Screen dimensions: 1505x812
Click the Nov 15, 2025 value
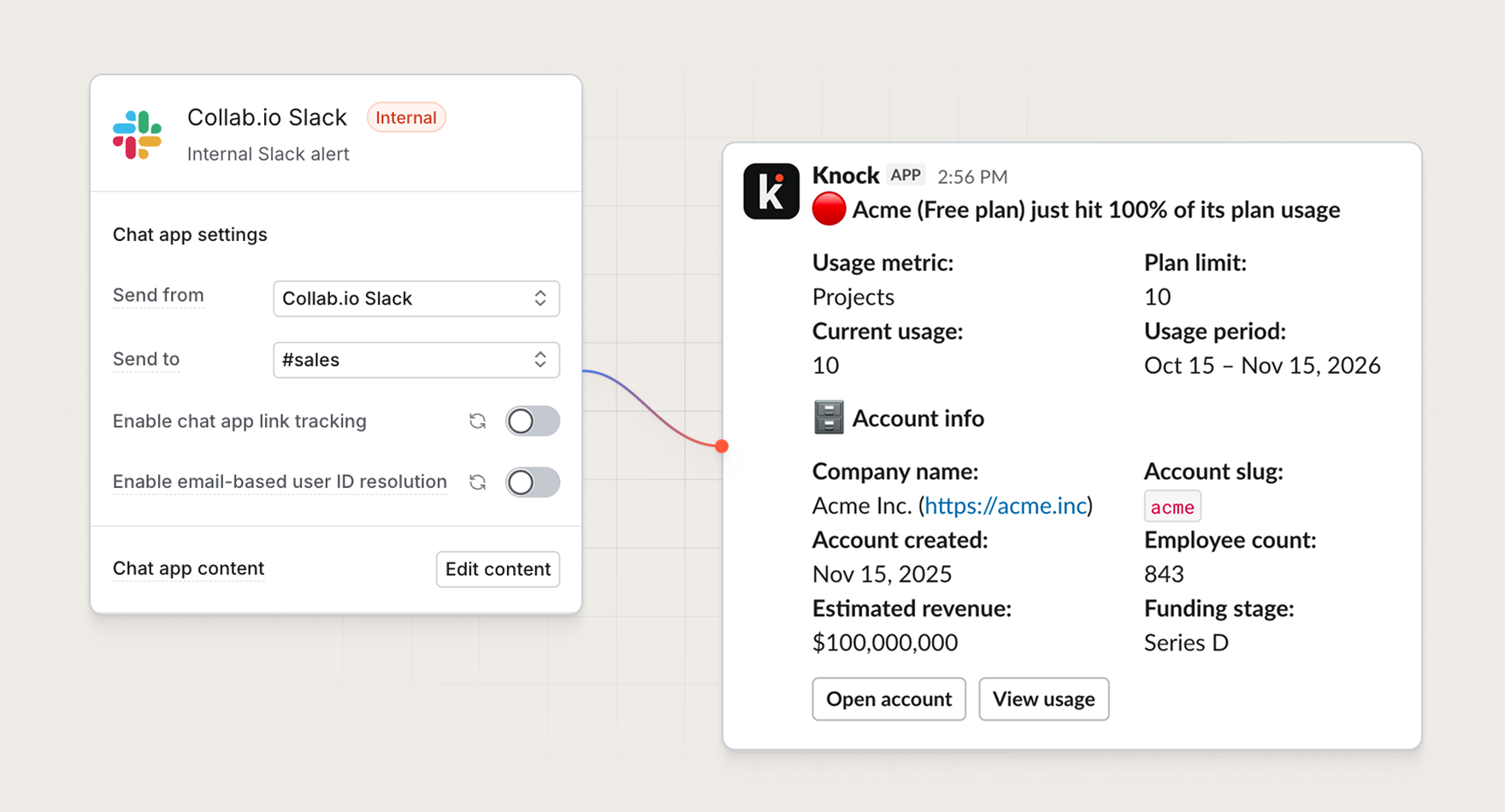coord(882,574)
